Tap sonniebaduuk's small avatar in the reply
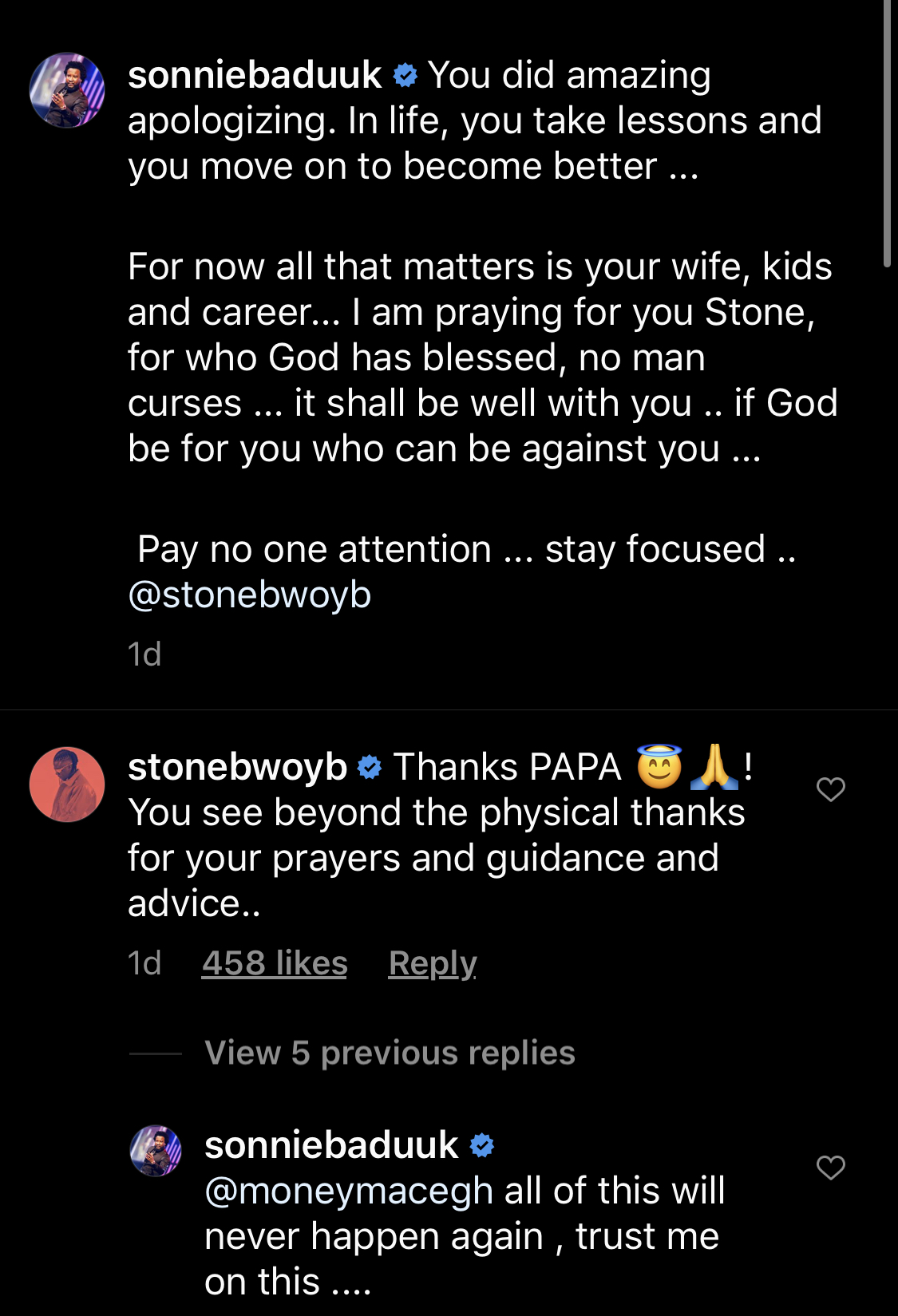Screen dimensions: 898x1316 click(156, 1151)
